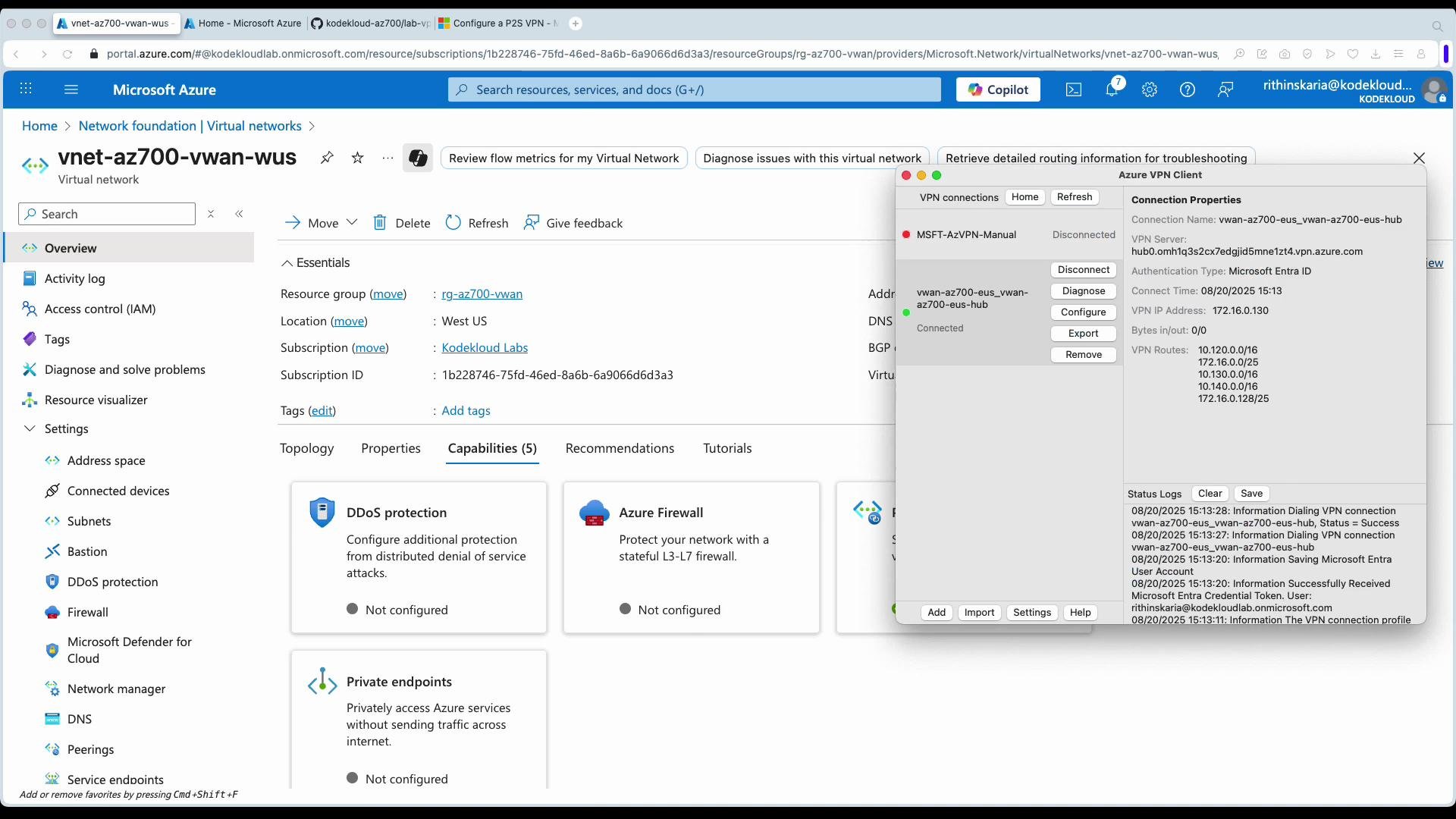Click Disconnect in Azure VPN Client
Image resolution: width=1456 pixels, height=819 pixels.
1083,270
